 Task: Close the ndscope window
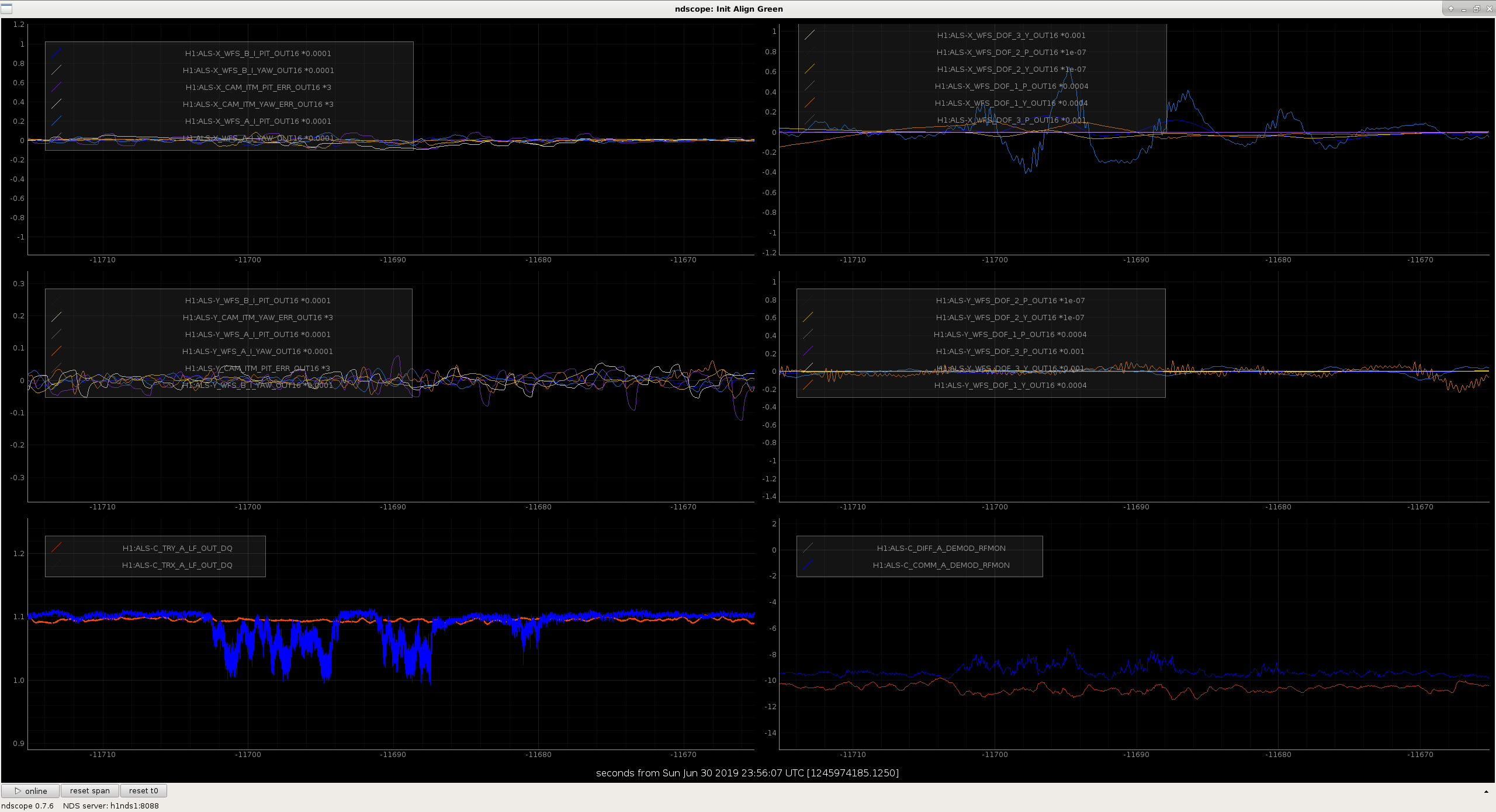pos(1490,9)
